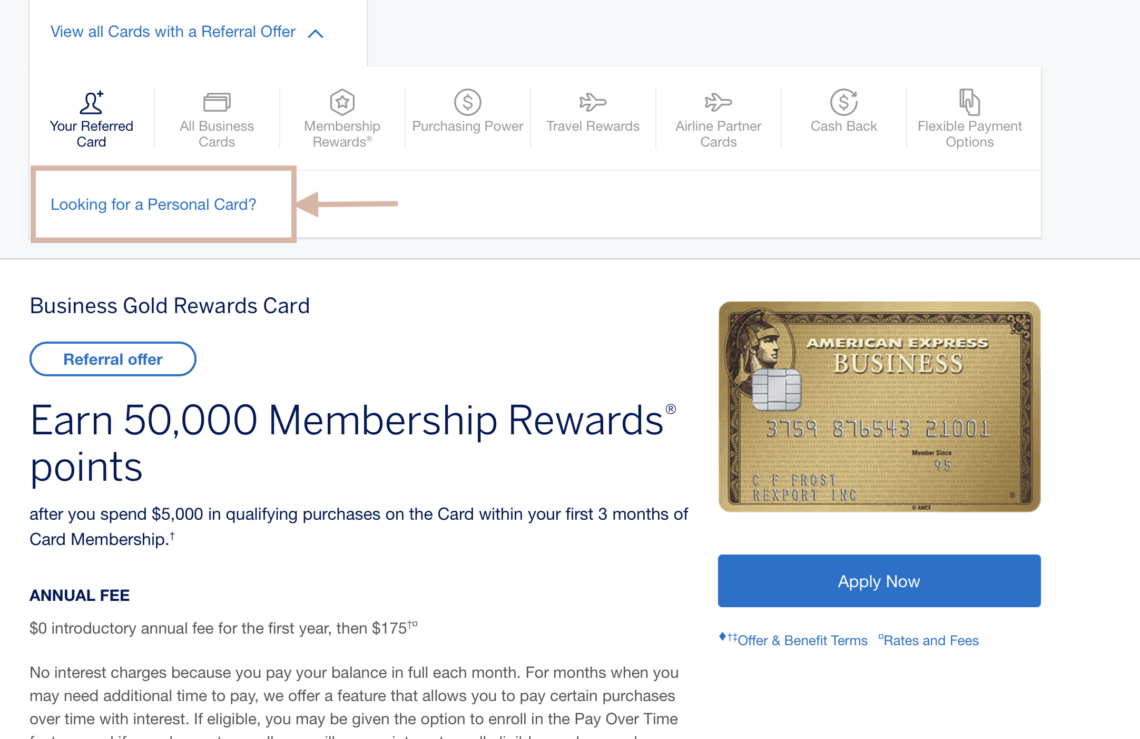Select the Cash Back circular arrow icon

coord(843,102)
